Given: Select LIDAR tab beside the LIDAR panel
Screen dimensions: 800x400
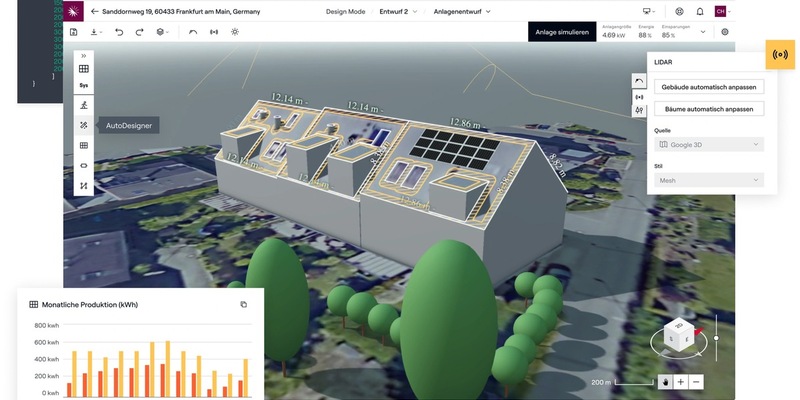Looking at the screenshot, I should 639,96.
